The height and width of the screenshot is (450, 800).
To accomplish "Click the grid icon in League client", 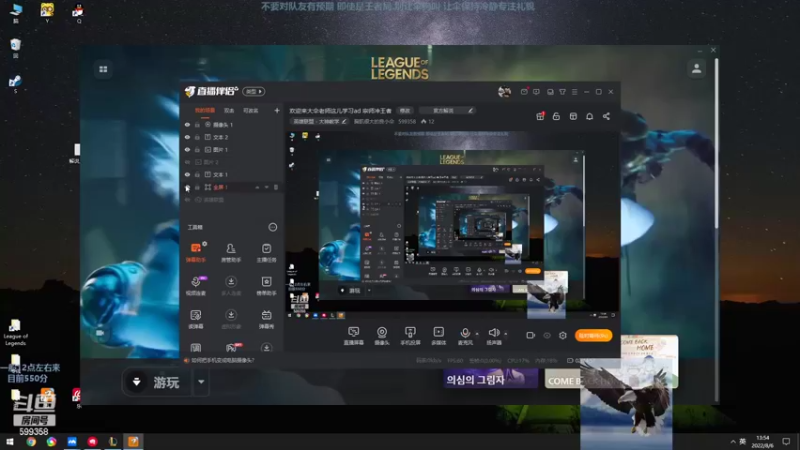I will tap(103, 69).
